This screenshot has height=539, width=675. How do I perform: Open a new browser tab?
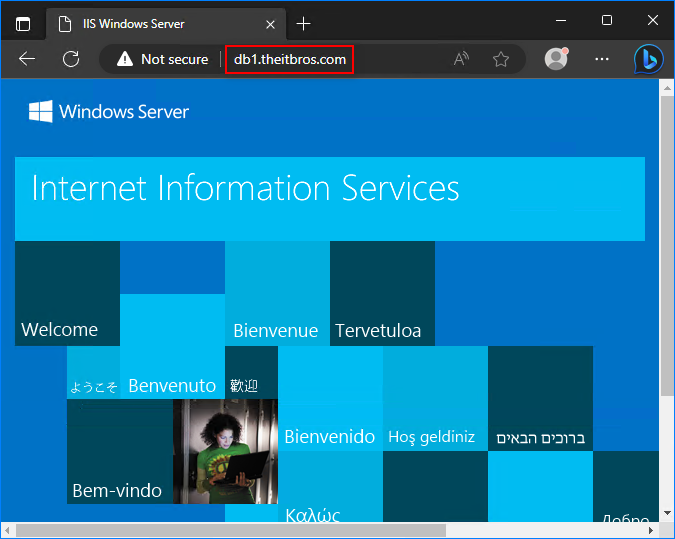303,24
